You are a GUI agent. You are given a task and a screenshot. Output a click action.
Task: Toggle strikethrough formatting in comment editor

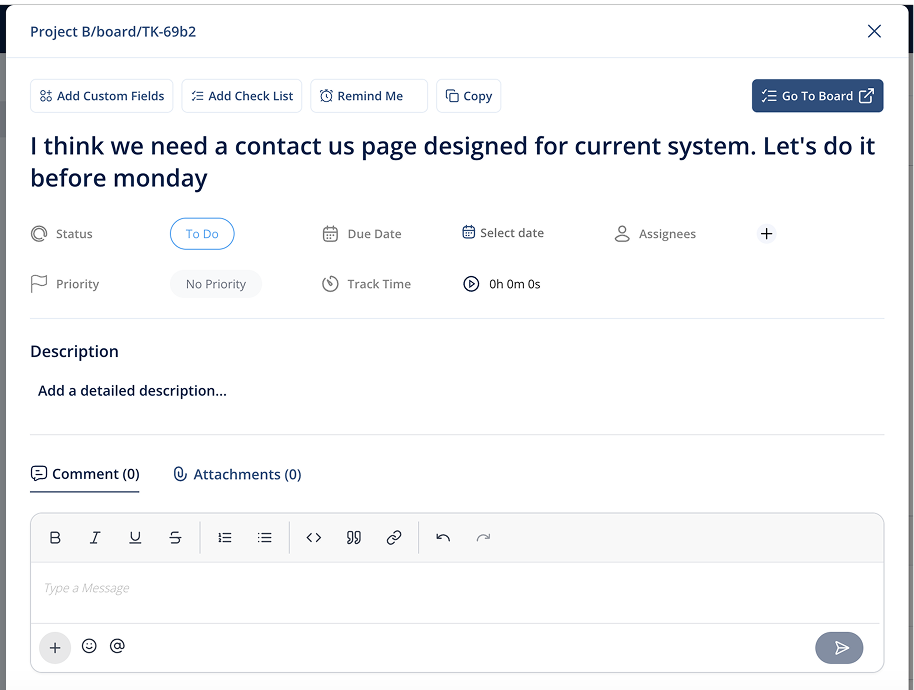[x=175, y=537]
